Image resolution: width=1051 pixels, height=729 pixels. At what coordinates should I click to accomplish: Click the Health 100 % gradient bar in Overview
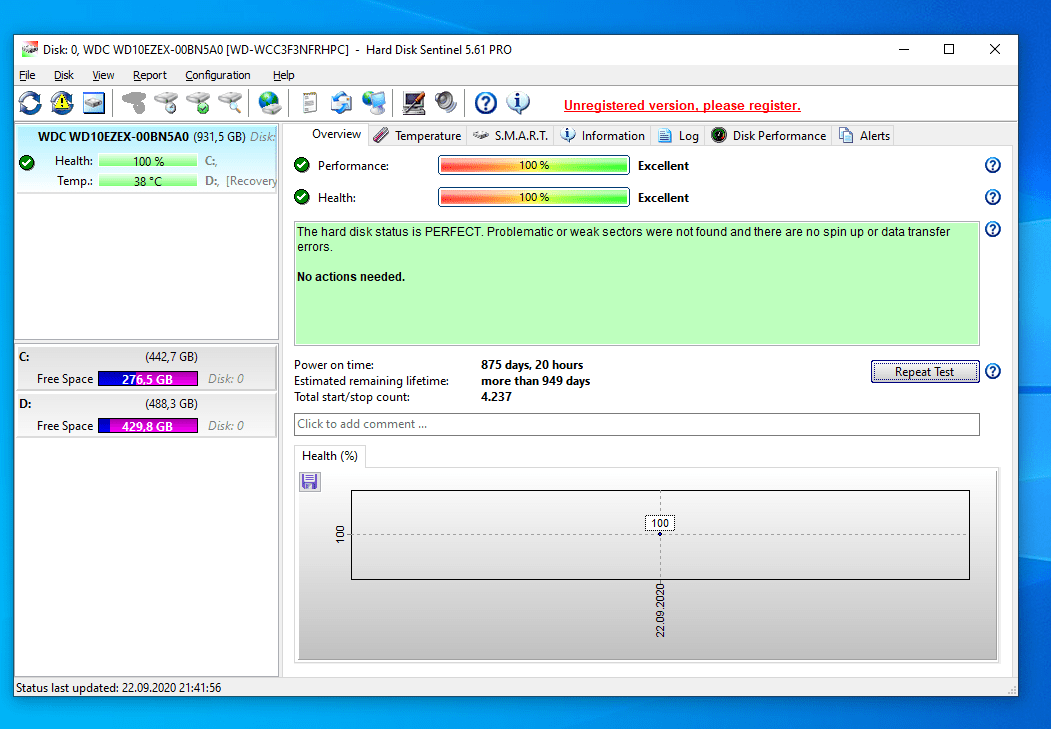534,197
